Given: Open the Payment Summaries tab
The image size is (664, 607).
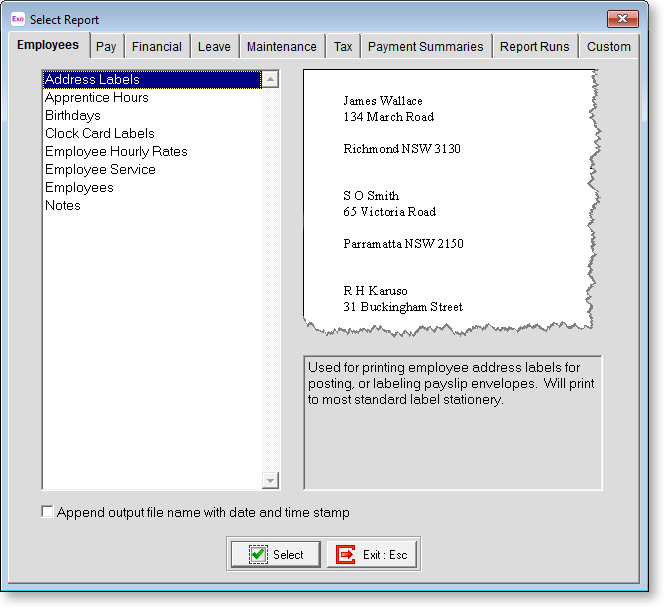Looking at the screenshot, I should point(425,46).
